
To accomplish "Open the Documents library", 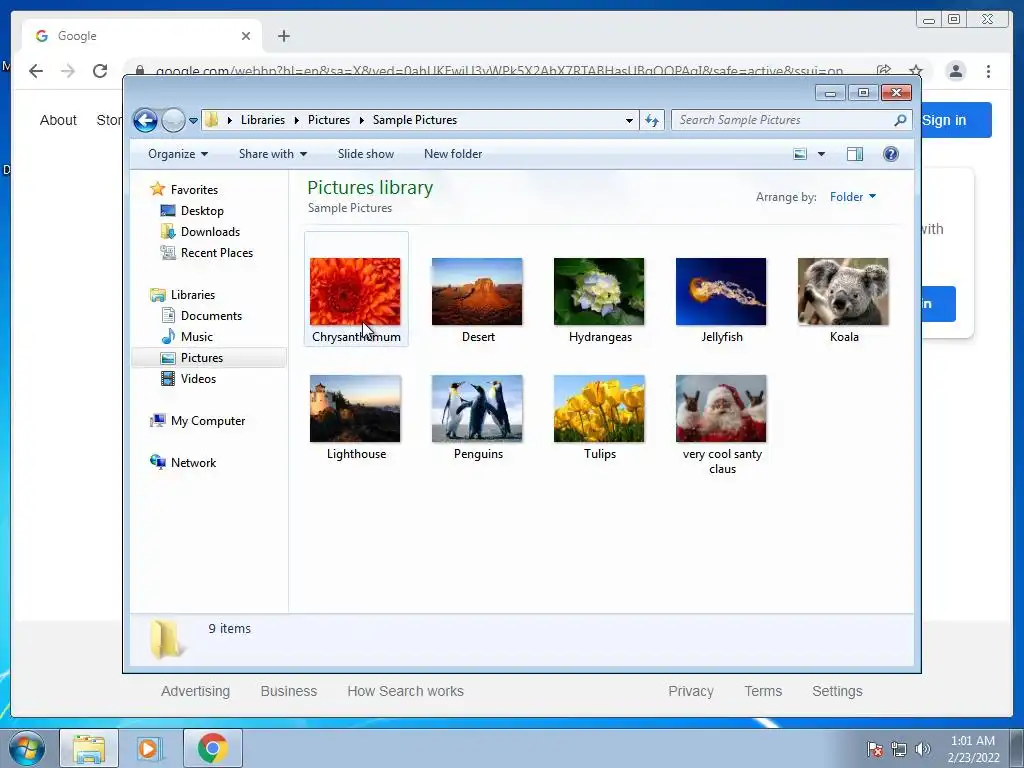I will coord(211,316).
